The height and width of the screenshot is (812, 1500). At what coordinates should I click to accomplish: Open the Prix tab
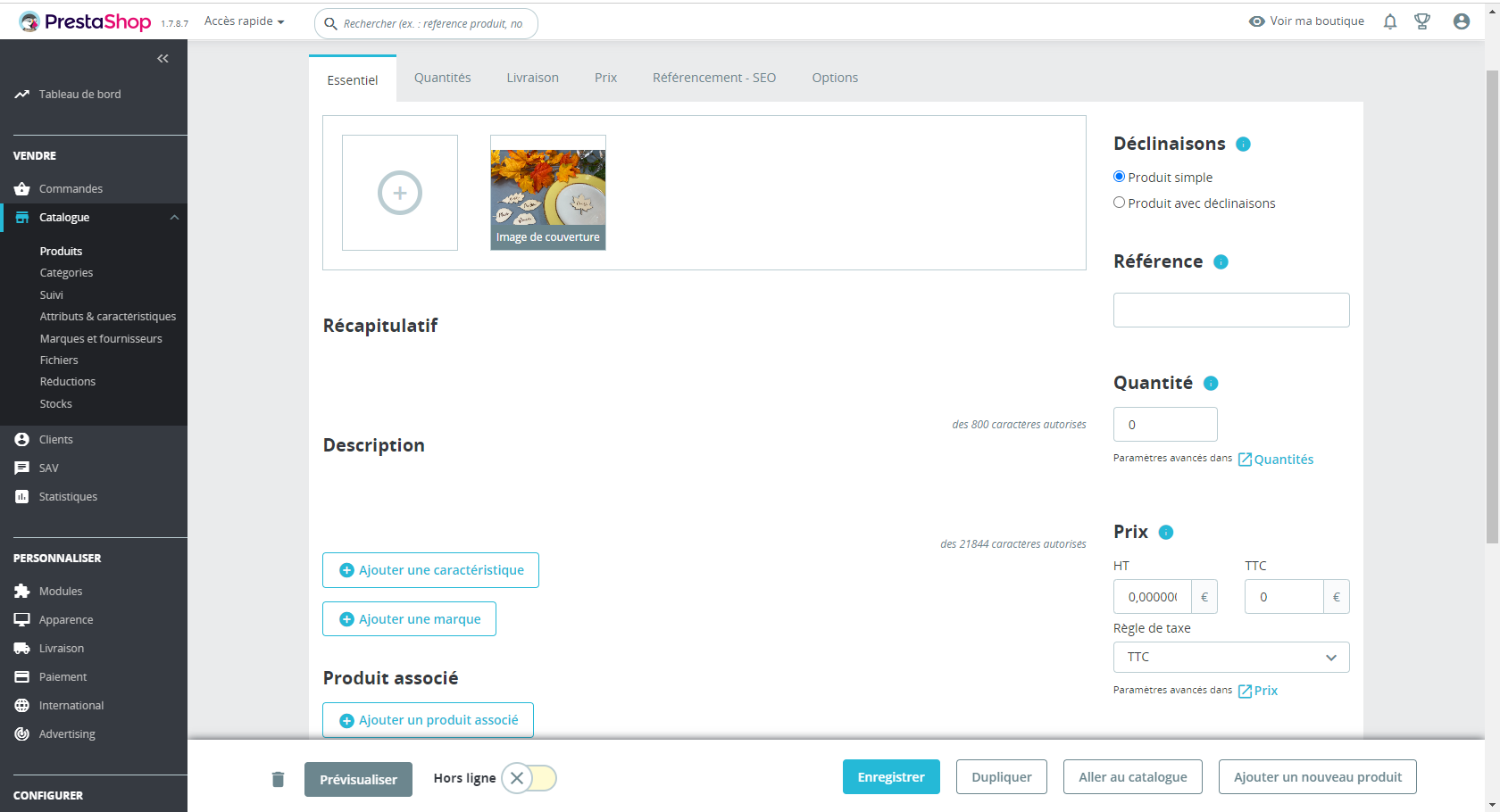[606, 79]
